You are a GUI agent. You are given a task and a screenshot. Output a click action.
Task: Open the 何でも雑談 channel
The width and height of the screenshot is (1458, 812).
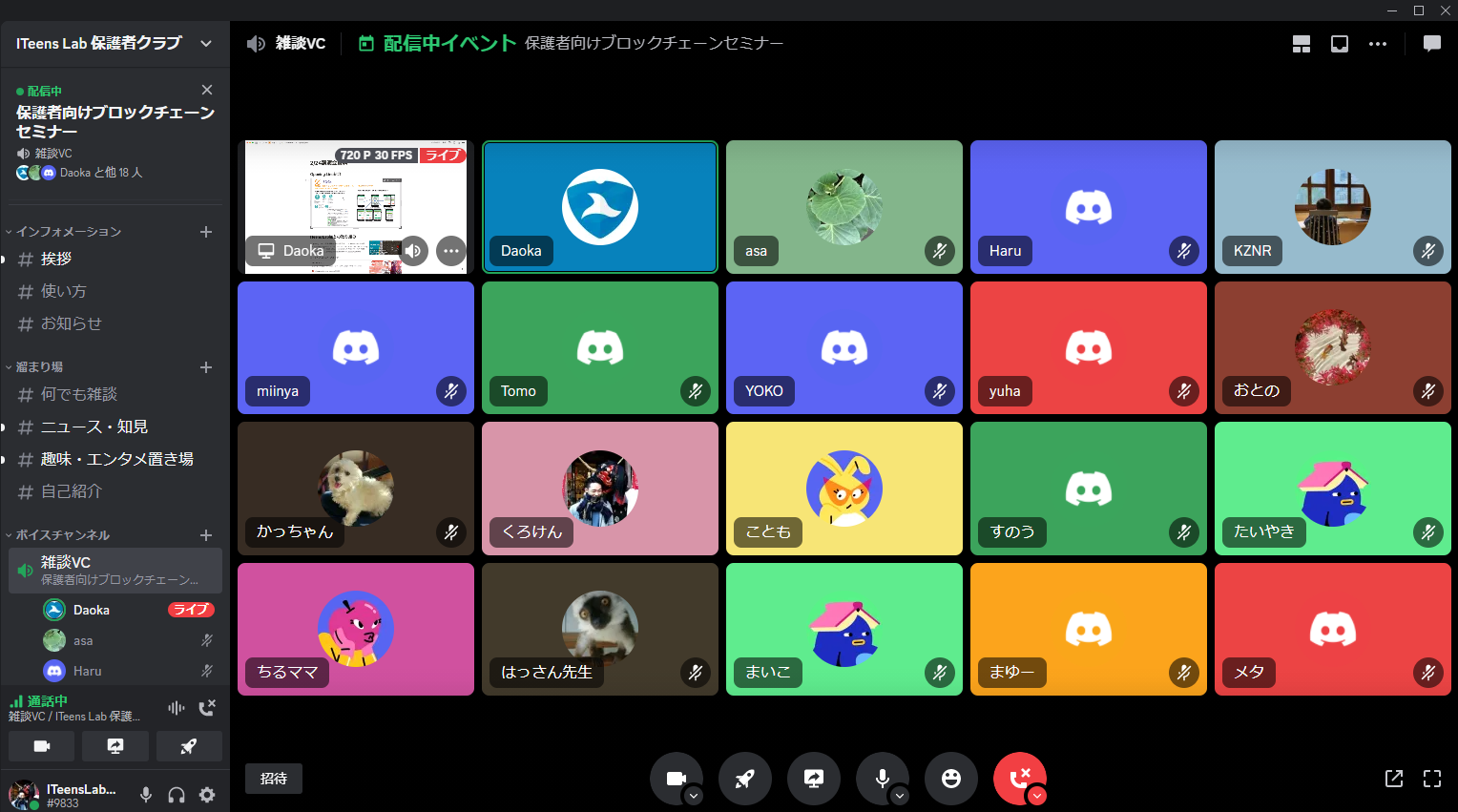pos(115,395)
